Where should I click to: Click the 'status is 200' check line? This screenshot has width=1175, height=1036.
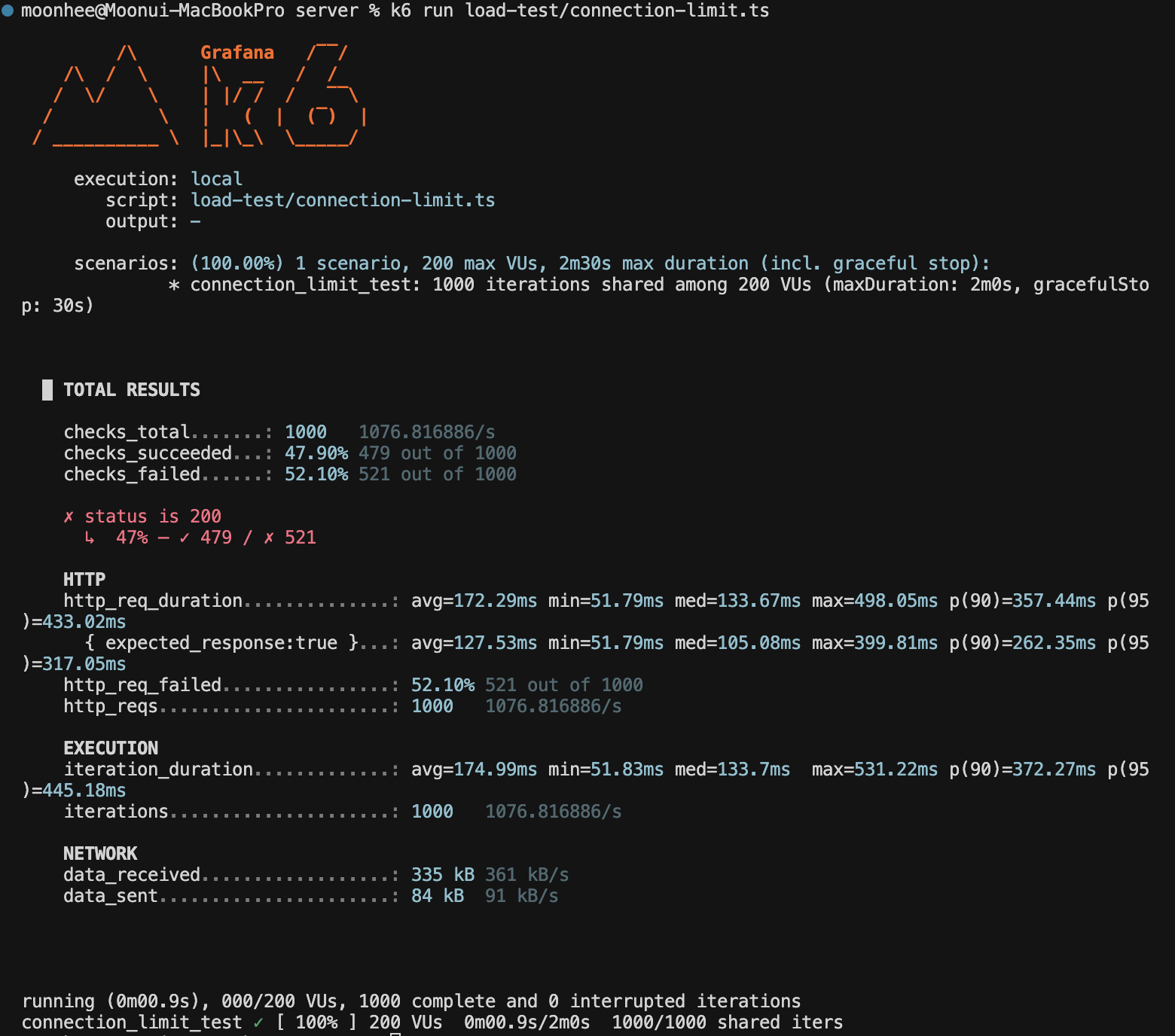pos(142,516)
